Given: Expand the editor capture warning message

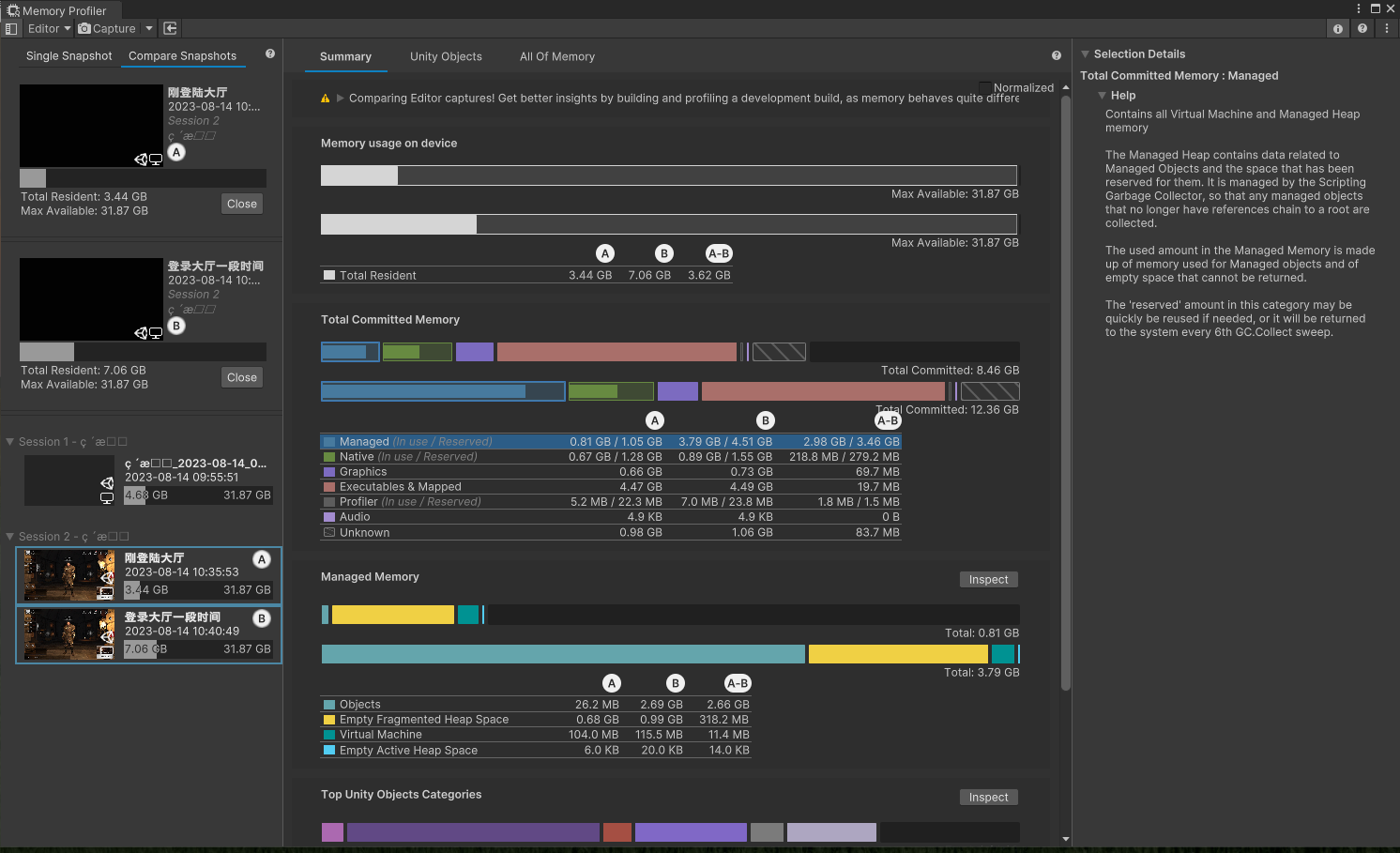Looking at the screenshot, I should click(341, 99).
